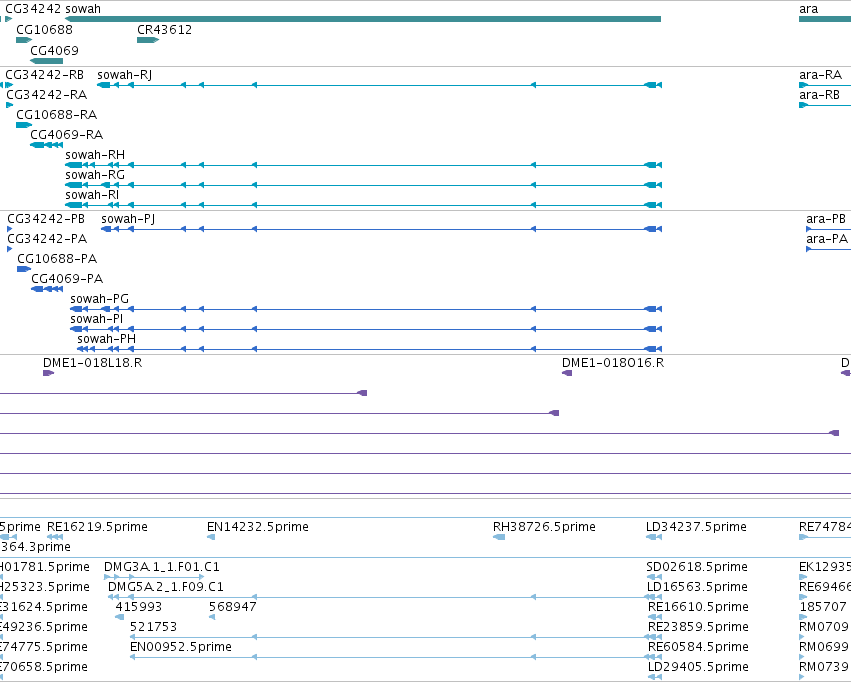Select the ara-RB transcript

[825, 105]
